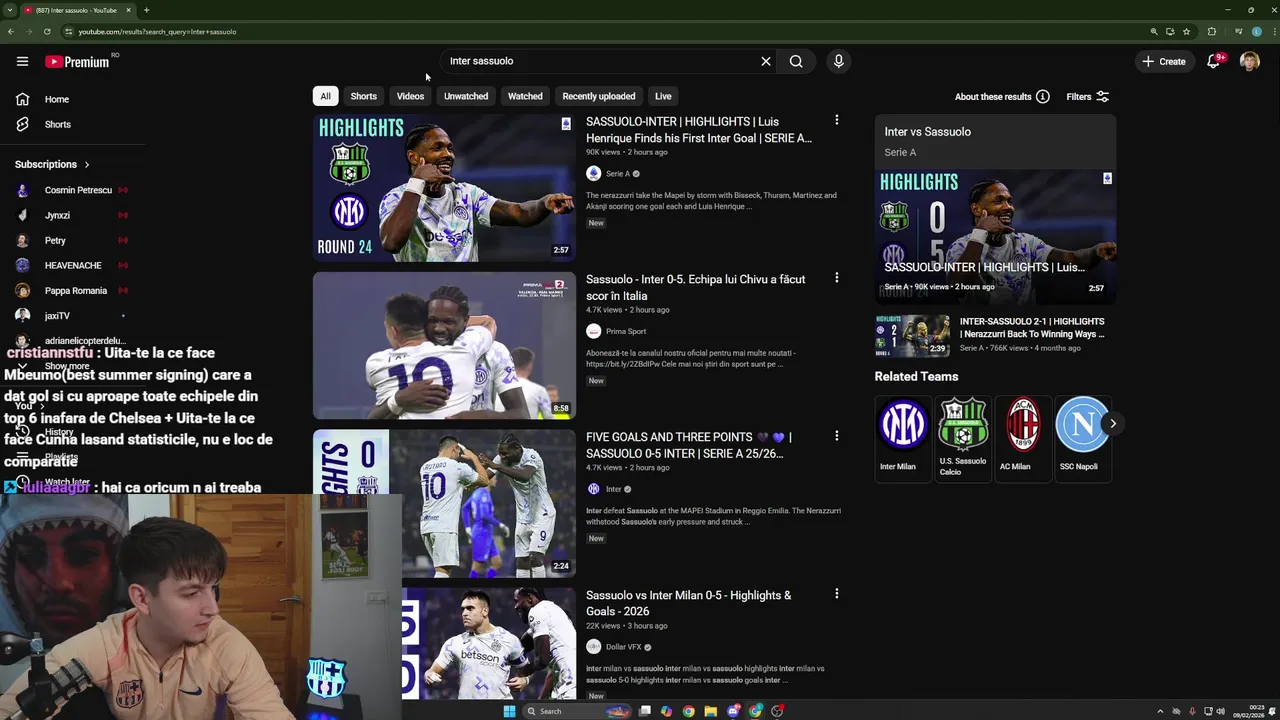The width and height of the screenshot is (1280, 720).
Task: Open Discord from the taskbar
Action: click(733, 711)
